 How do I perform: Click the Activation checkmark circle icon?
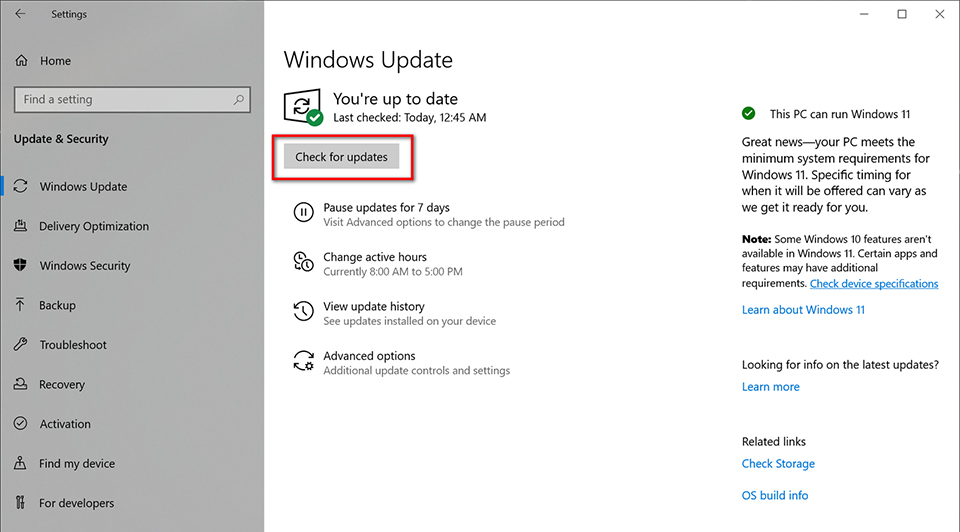[20, 423]
